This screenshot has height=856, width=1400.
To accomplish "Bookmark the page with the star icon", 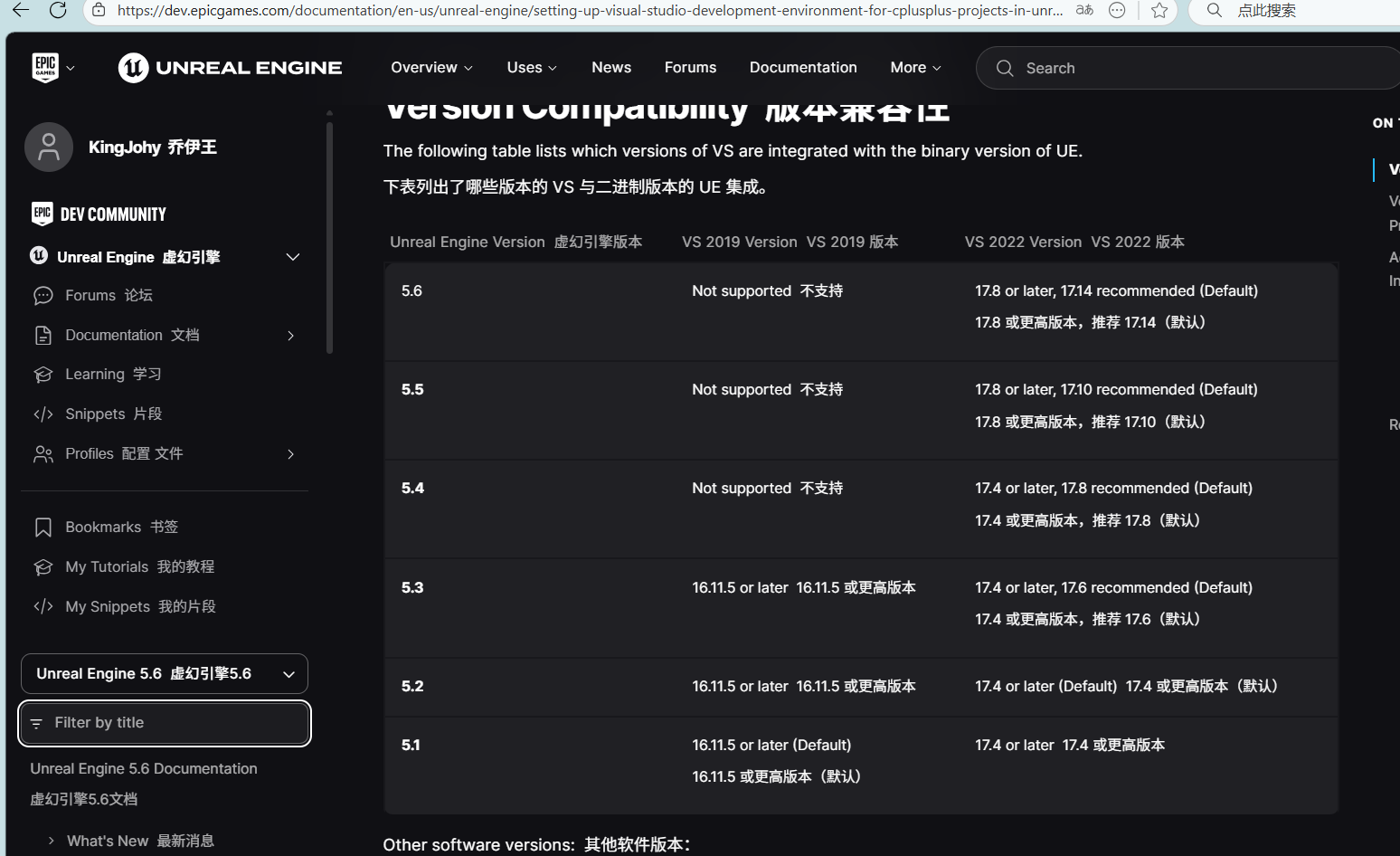I will (x=1159, y=10).
